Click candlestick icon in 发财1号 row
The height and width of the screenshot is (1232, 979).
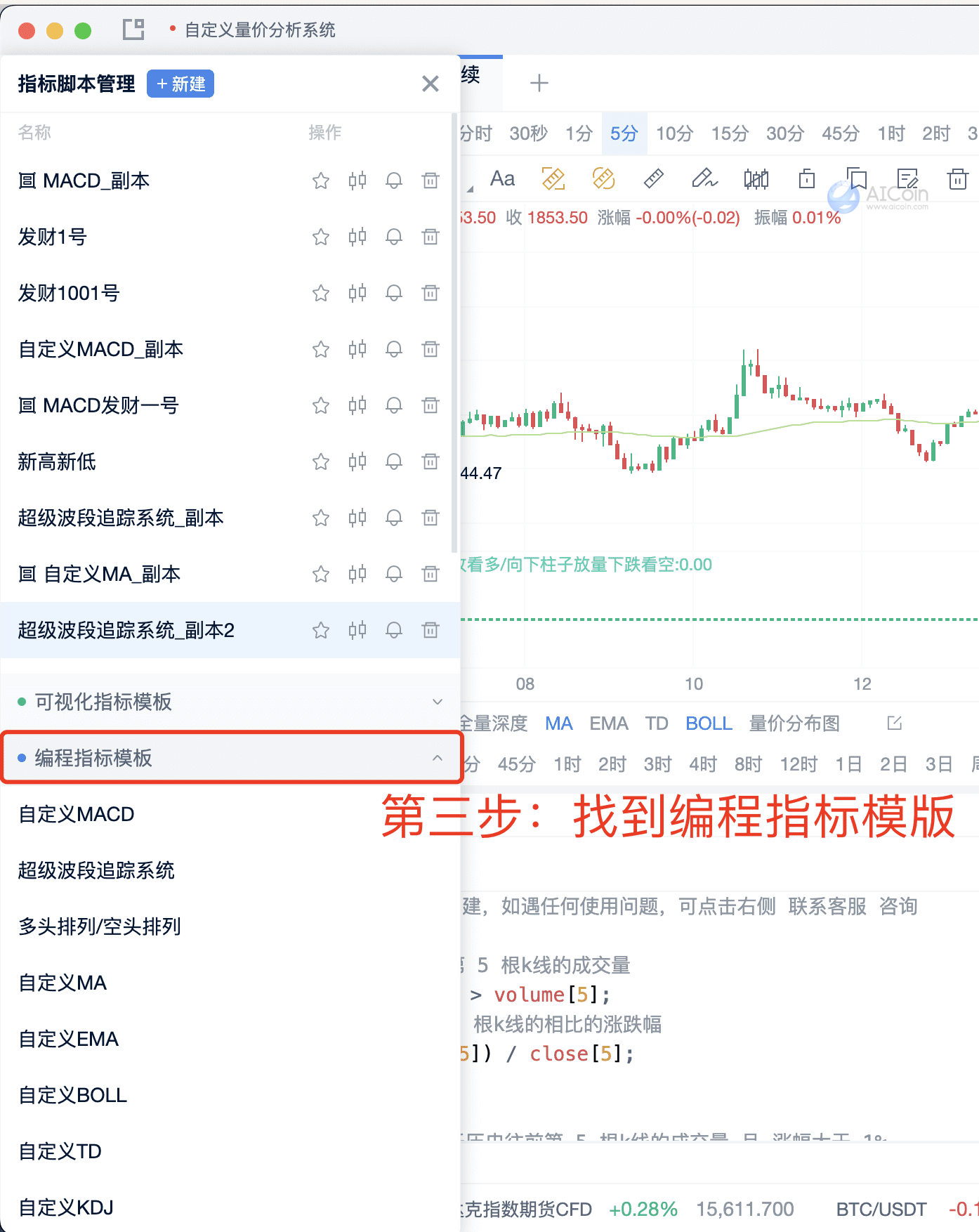357,237
